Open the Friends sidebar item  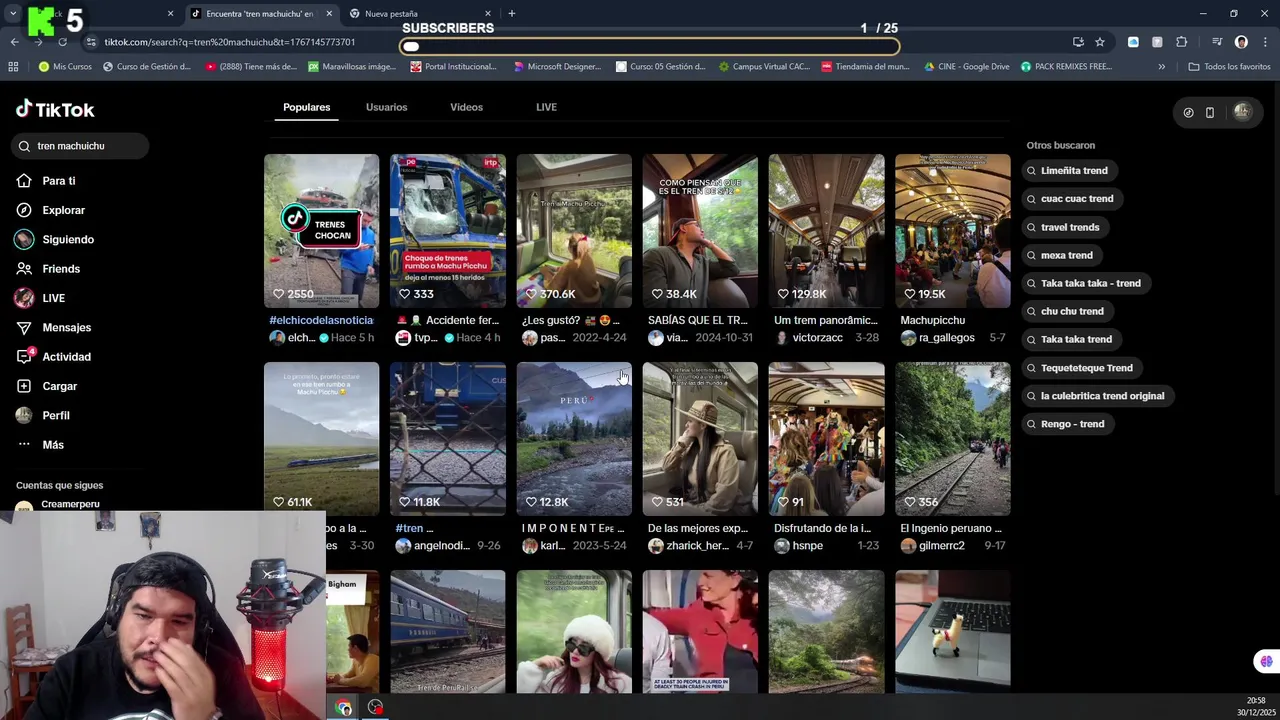pos(48,269)
